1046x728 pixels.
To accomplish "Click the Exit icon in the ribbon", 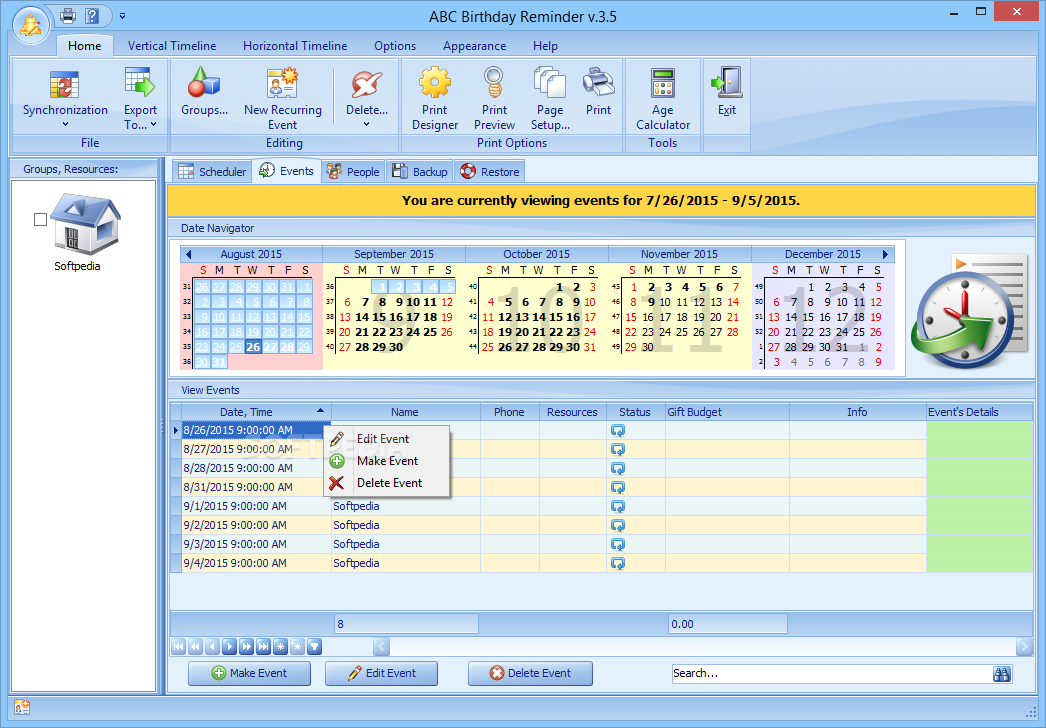I will coord(726,92).
